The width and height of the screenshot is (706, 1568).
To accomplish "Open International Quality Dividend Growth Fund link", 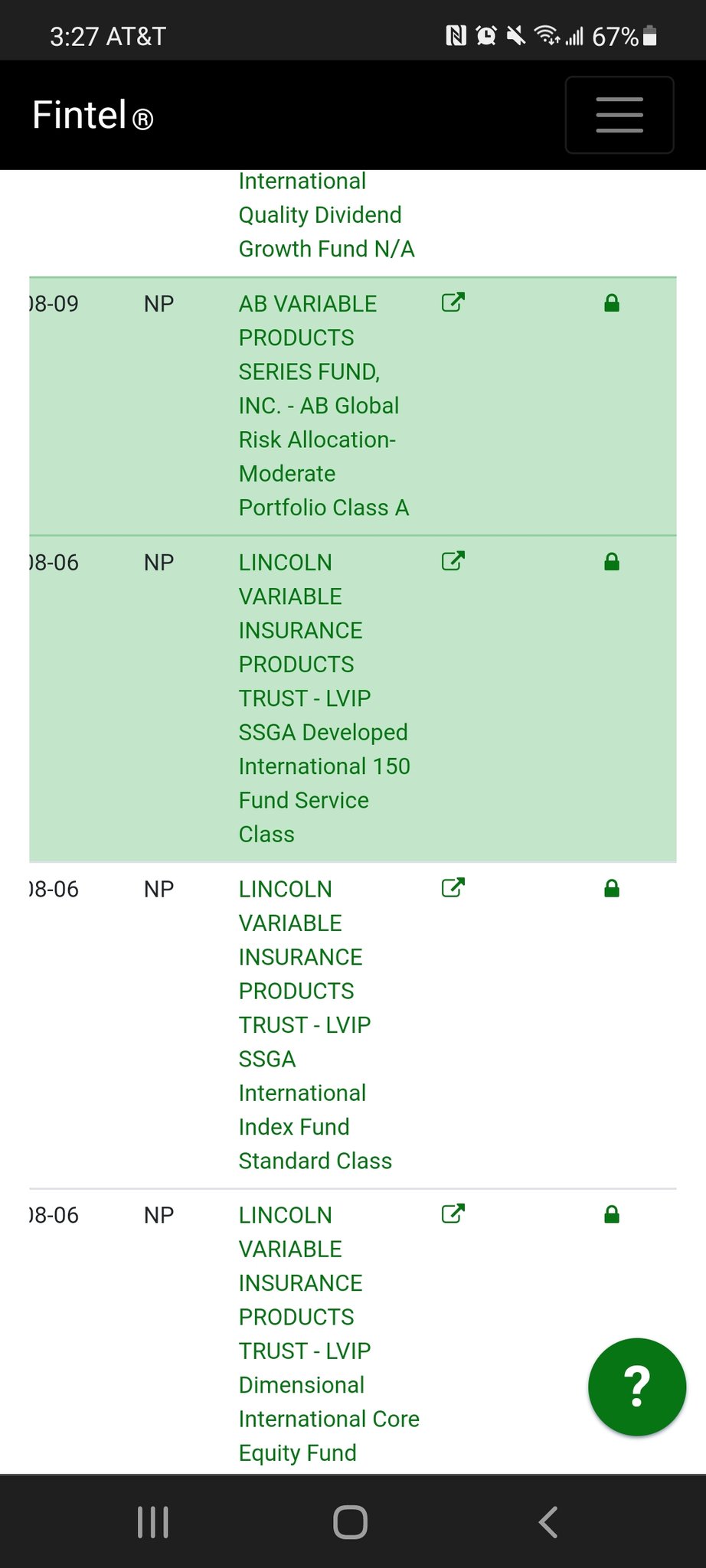I will [x=325, y=215].
